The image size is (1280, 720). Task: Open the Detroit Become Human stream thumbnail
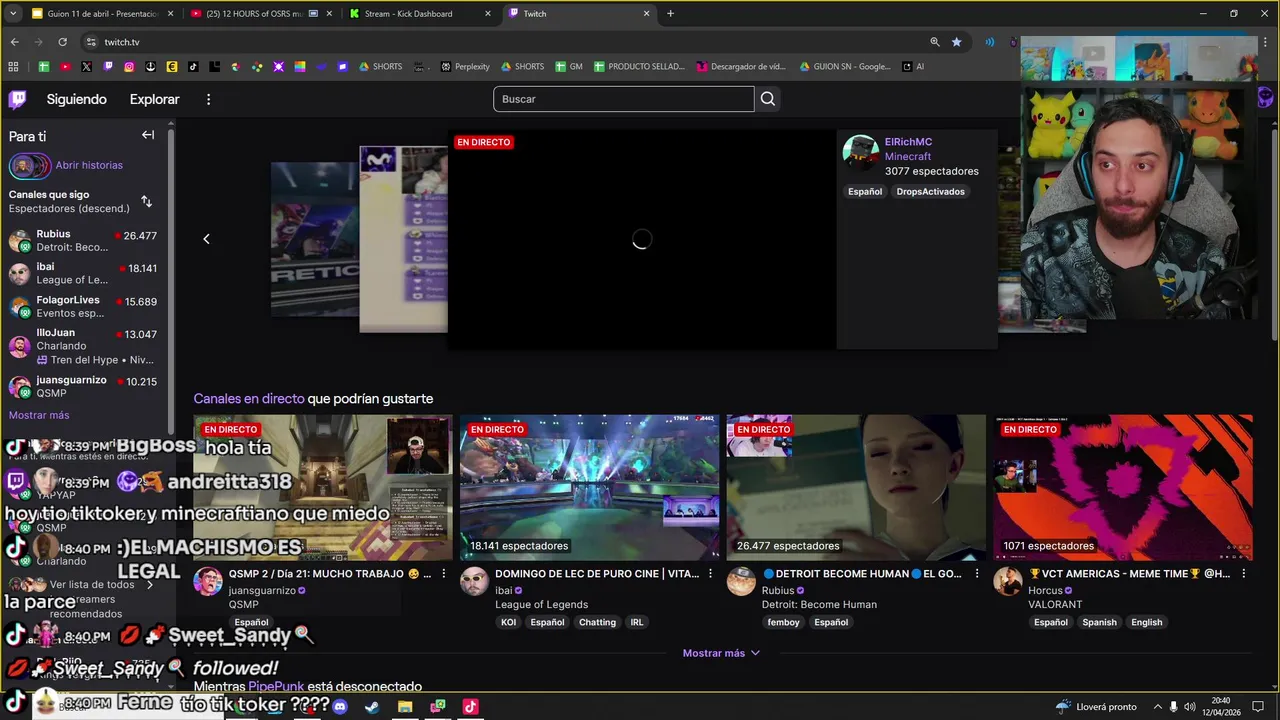(856, 488)
